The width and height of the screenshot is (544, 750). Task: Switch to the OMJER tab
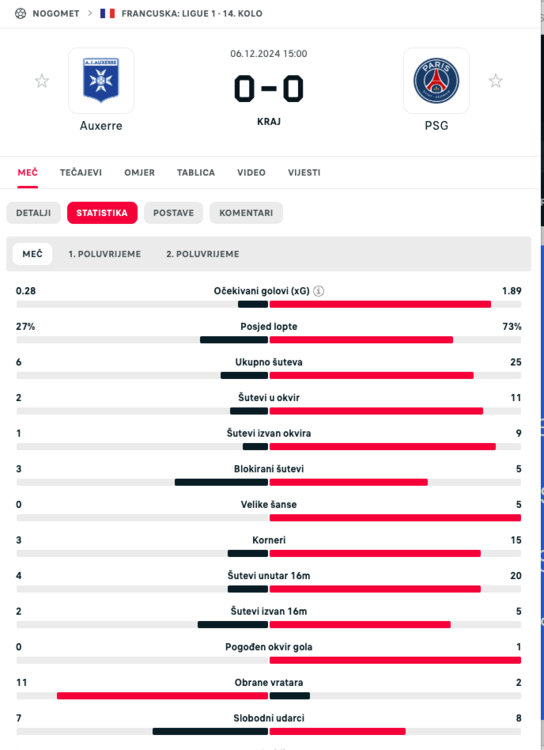click(x=140, y=173)
